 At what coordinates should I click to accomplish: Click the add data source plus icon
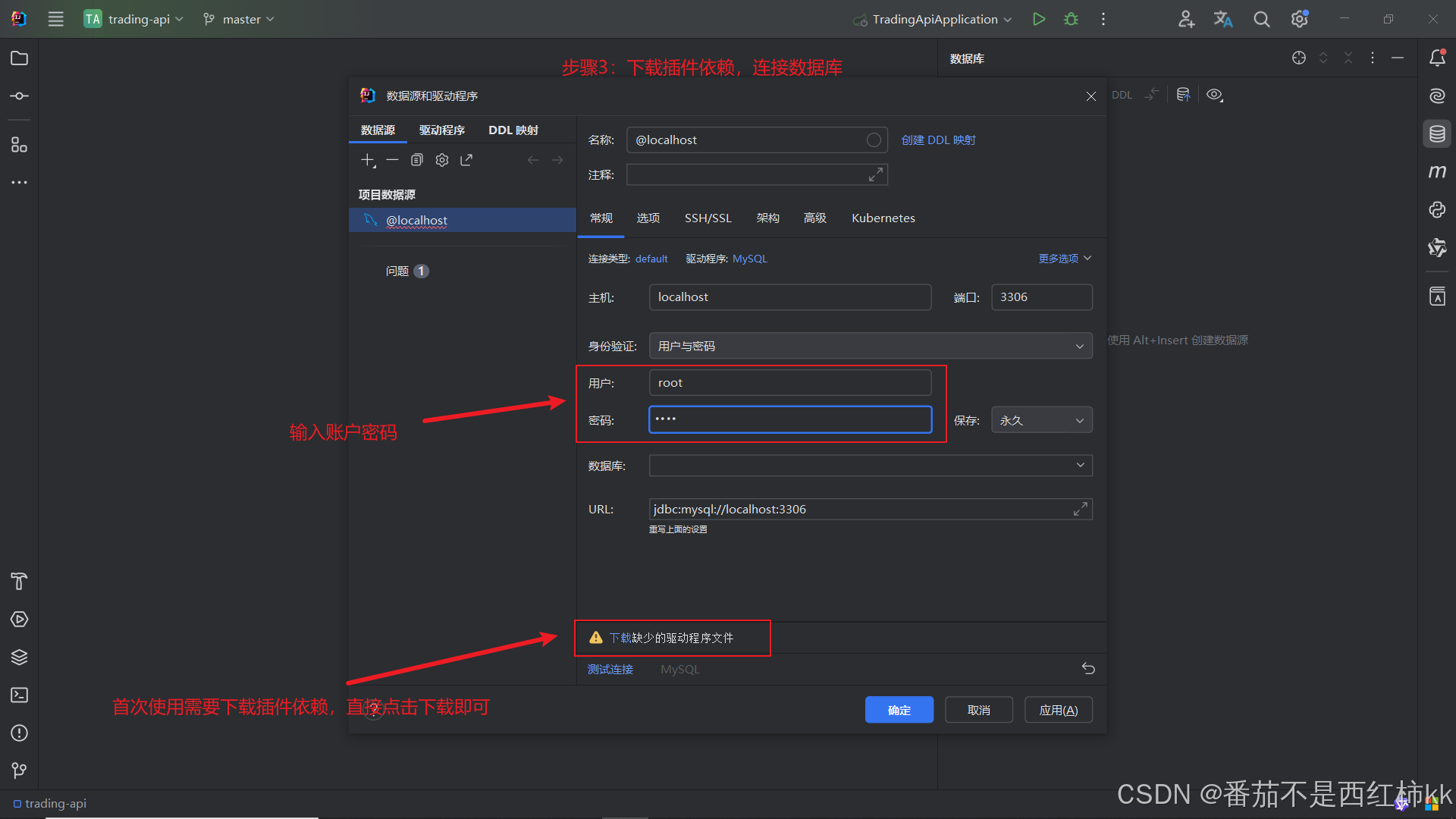(x=368, y=160)
